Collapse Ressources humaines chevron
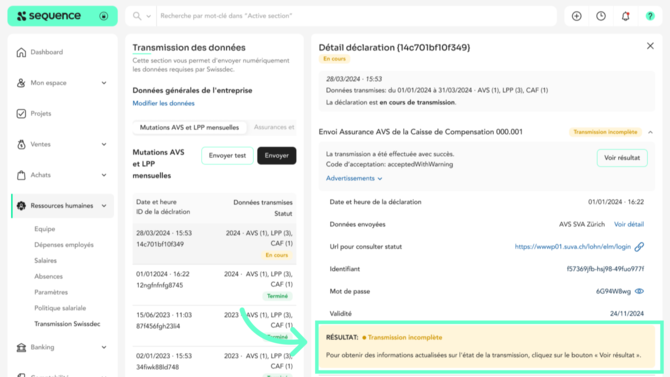 (104, 206)
